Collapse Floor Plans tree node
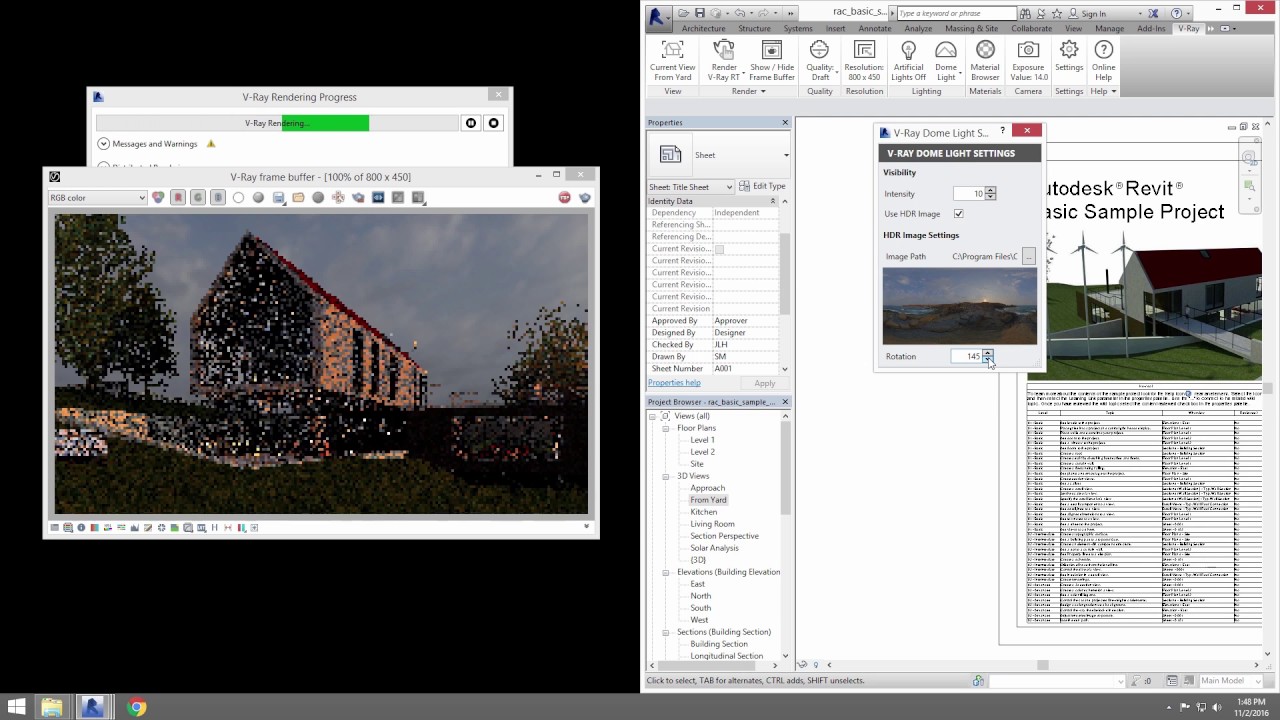Image resolution: width=1280 pixels, height=720 pixels. pyautogui.click(x=666, y=428)
